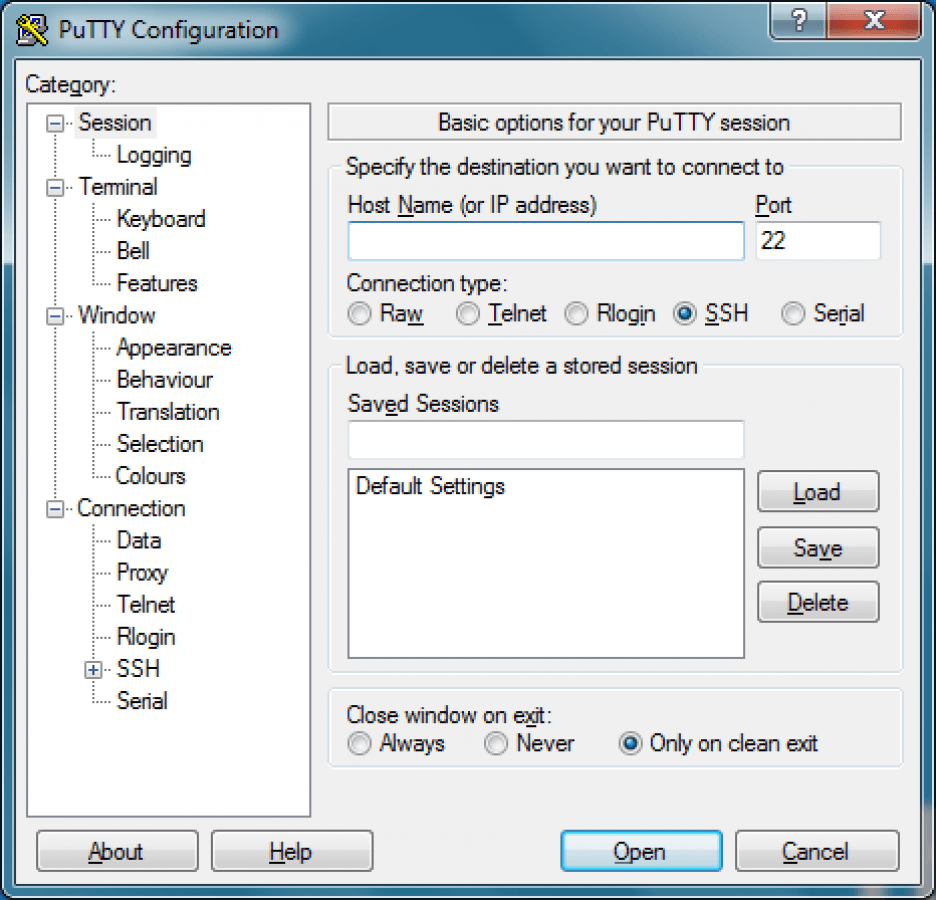Select the Serial connection radio button
The image size is (936, 900).
point(793,314)
